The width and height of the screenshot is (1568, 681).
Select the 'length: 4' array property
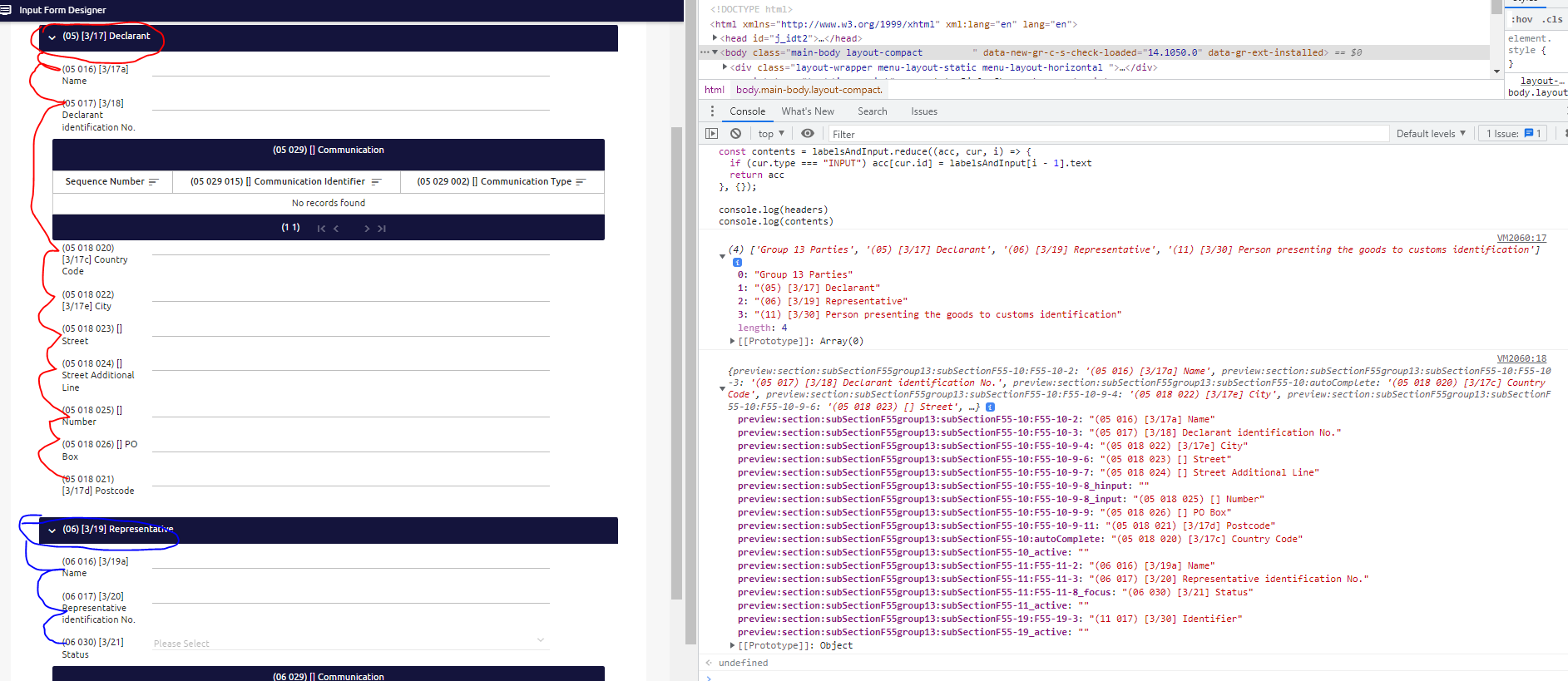tap(762, 328)
